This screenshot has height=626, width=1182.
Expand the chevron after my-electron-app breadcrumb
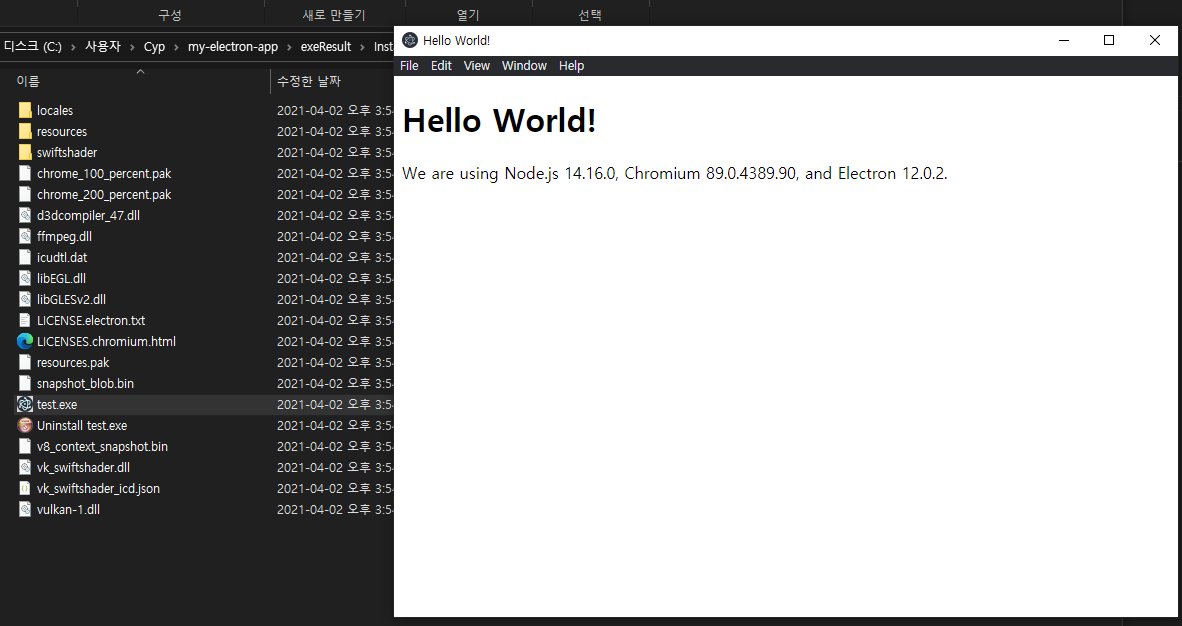click(x=289, y=47)
